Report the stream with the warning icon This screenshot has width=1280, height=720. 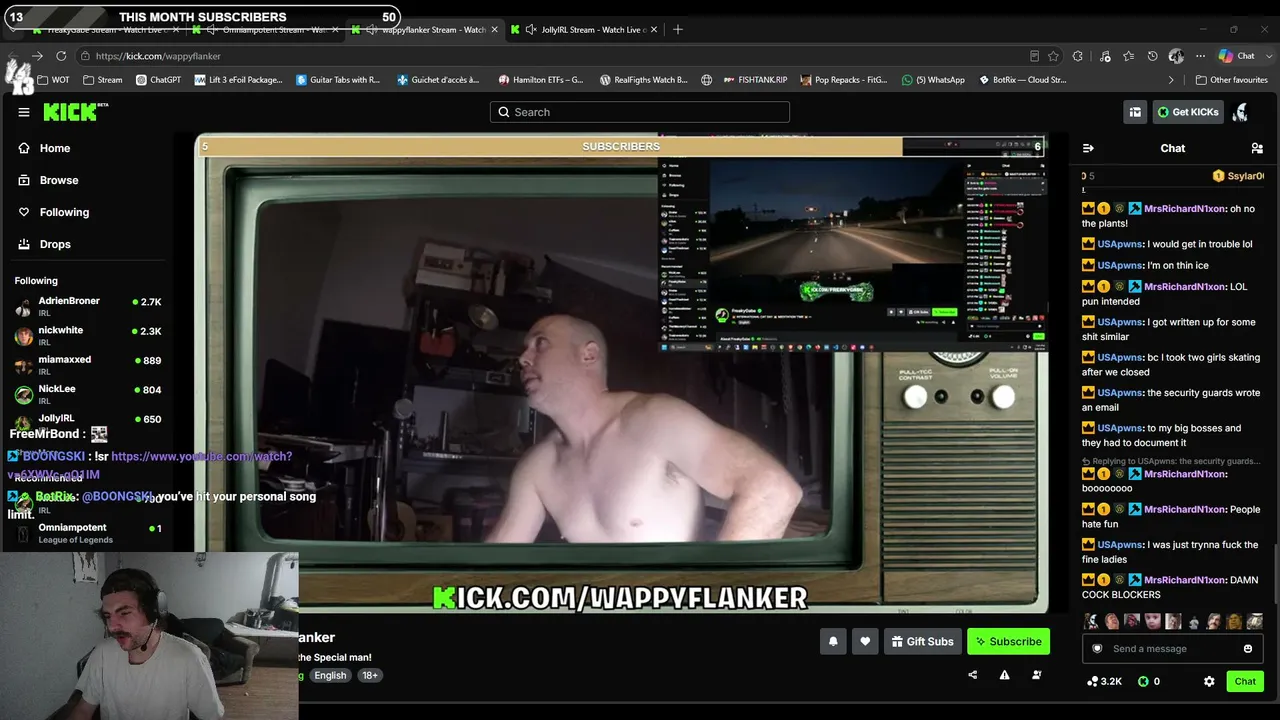tap(1004, 675)
